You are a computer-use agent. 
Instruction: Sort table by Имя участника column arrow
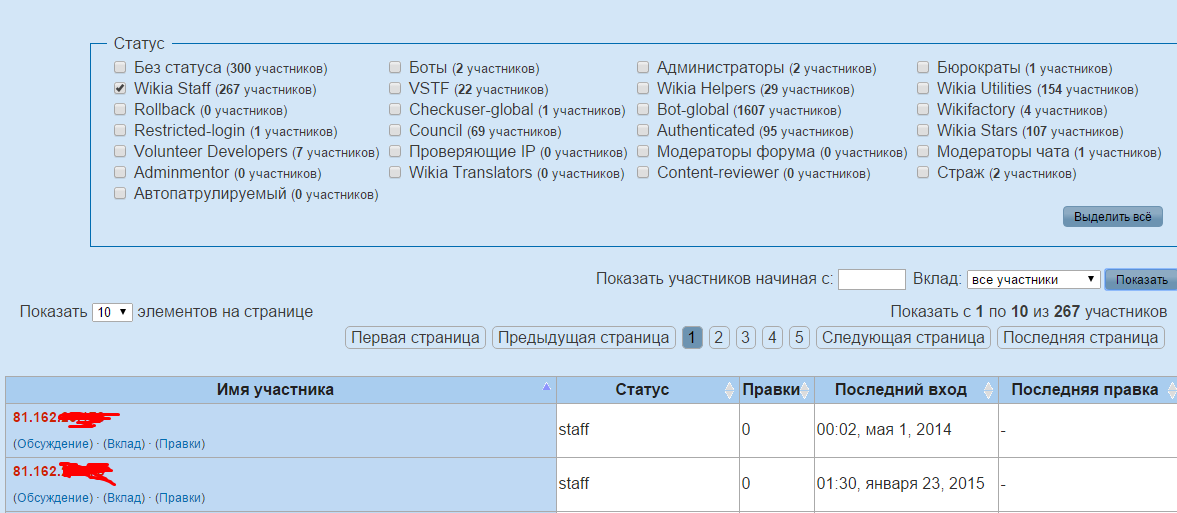click(x=546, y=386)
